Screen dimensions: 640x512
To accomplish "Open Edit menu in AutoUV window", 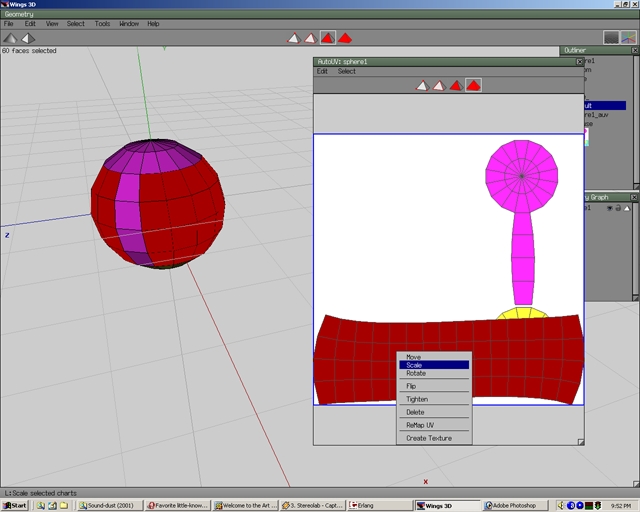I will [x=322, y=71].
